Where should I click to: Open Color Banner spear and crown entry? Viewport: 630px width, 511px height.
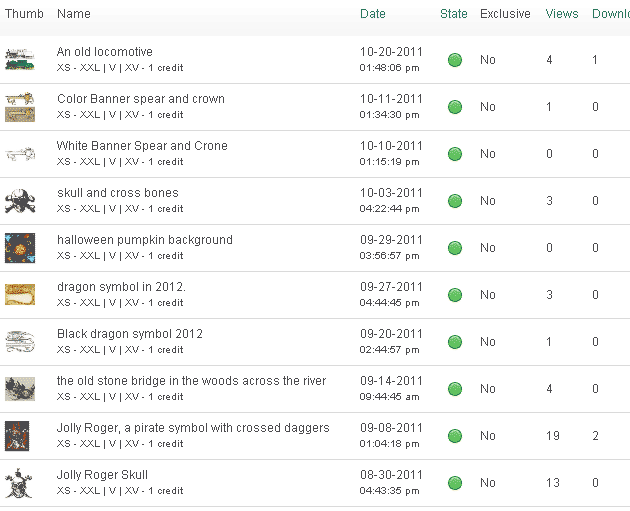(141, 99)
